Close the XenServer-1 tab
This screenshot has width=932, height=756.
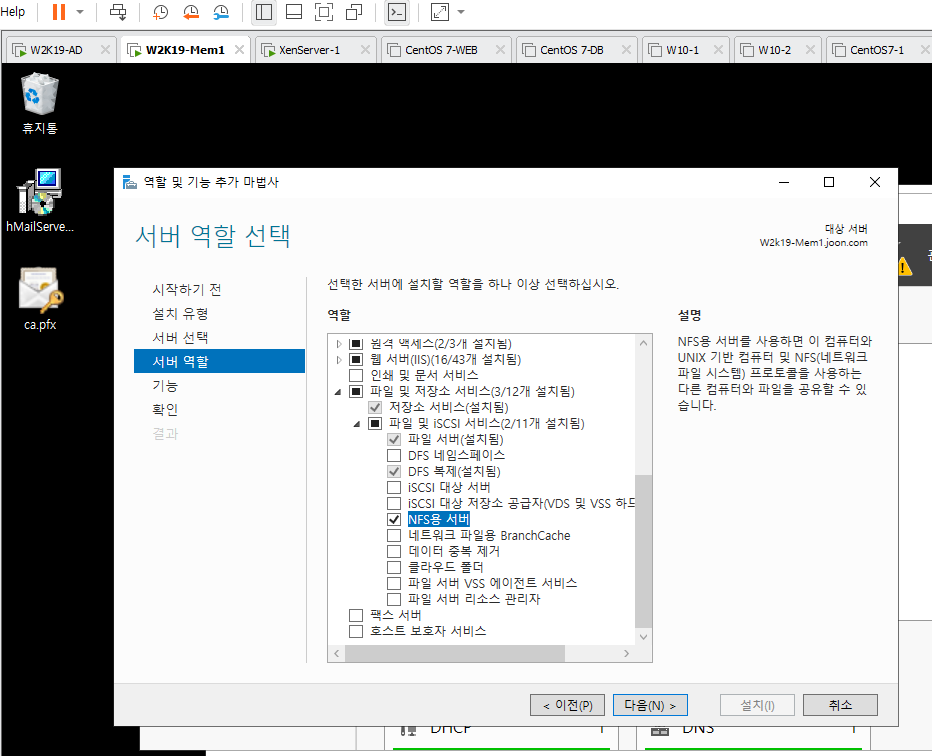point(365,50)
